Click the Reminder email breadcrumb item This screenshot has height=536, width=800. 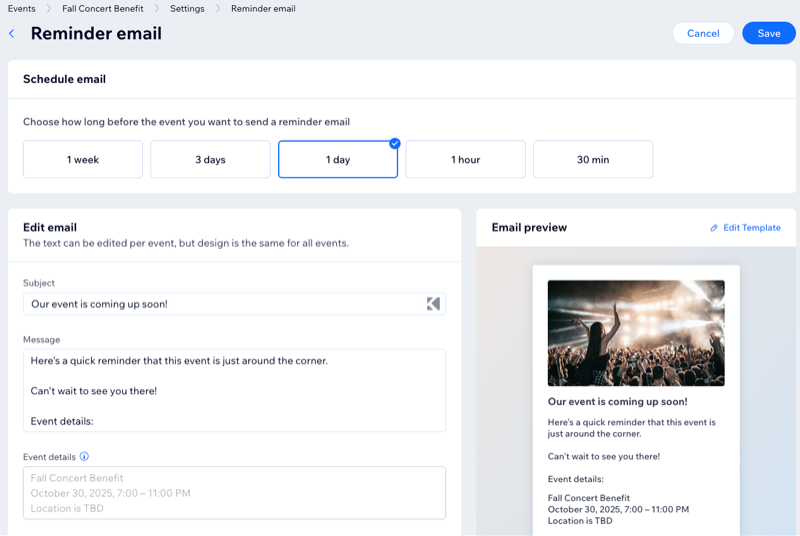(263, 9)
